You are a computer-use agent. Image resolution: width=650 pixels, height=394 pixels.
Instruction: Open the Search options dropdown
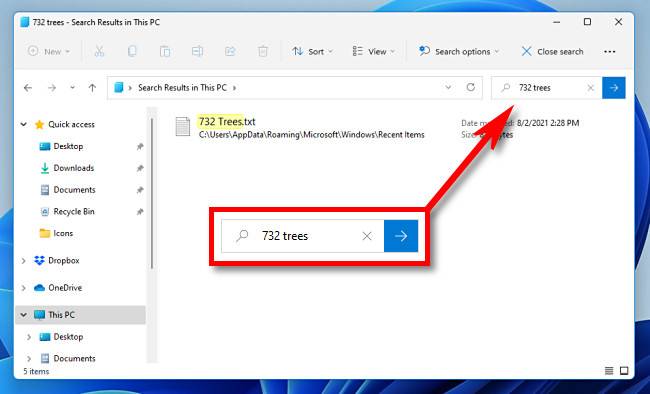pos(458,51)
